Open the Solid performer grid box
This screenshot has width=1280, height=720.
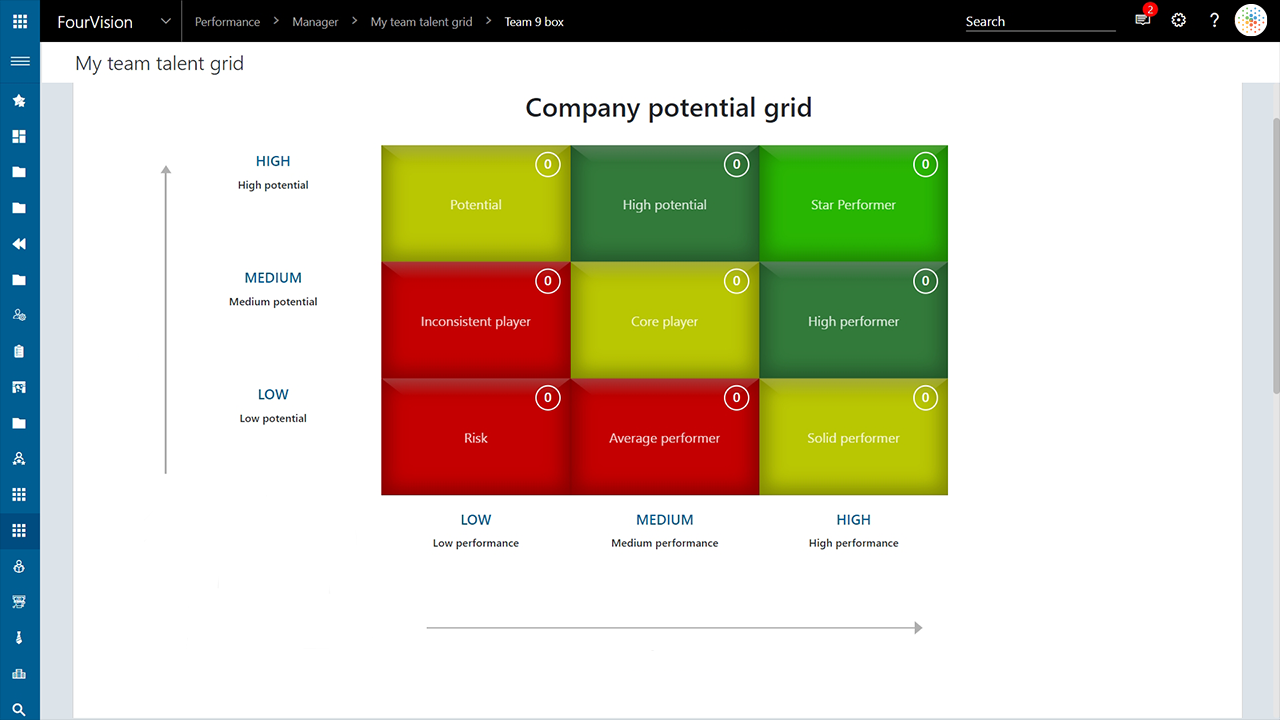tap(853, 437)
